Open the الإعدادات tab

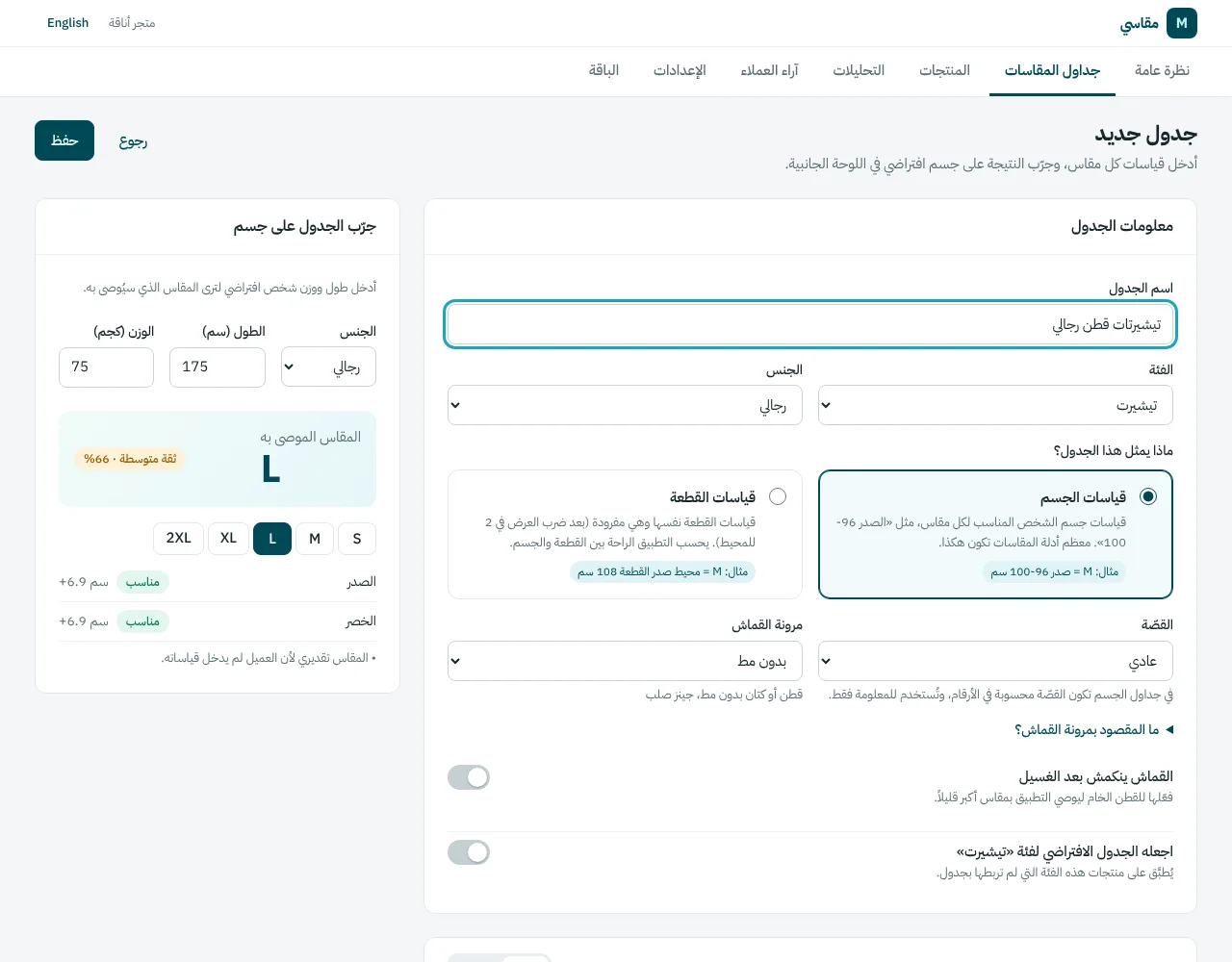click(680, 70)
